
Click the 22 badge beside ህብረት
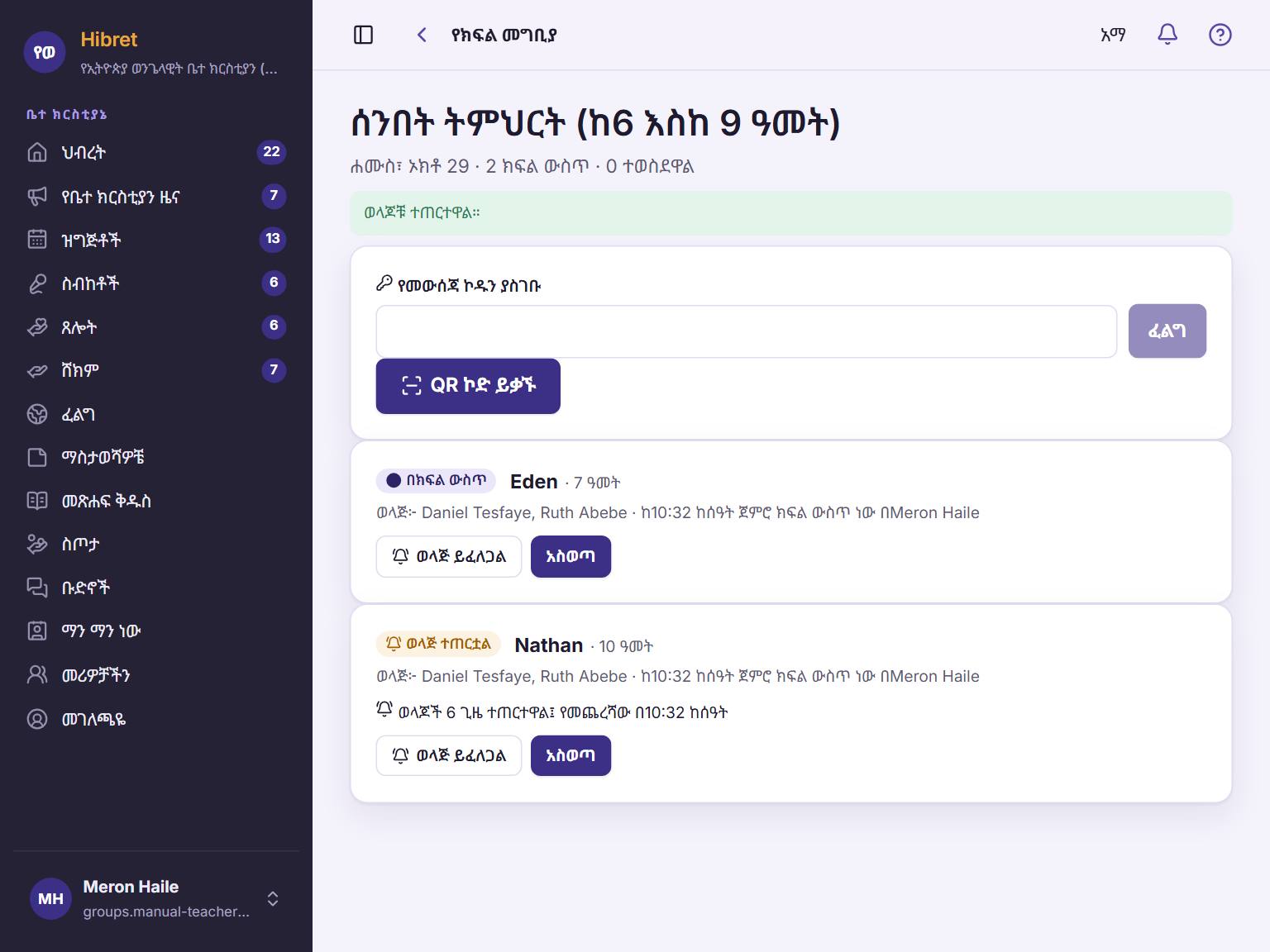(x=271, y=152)
